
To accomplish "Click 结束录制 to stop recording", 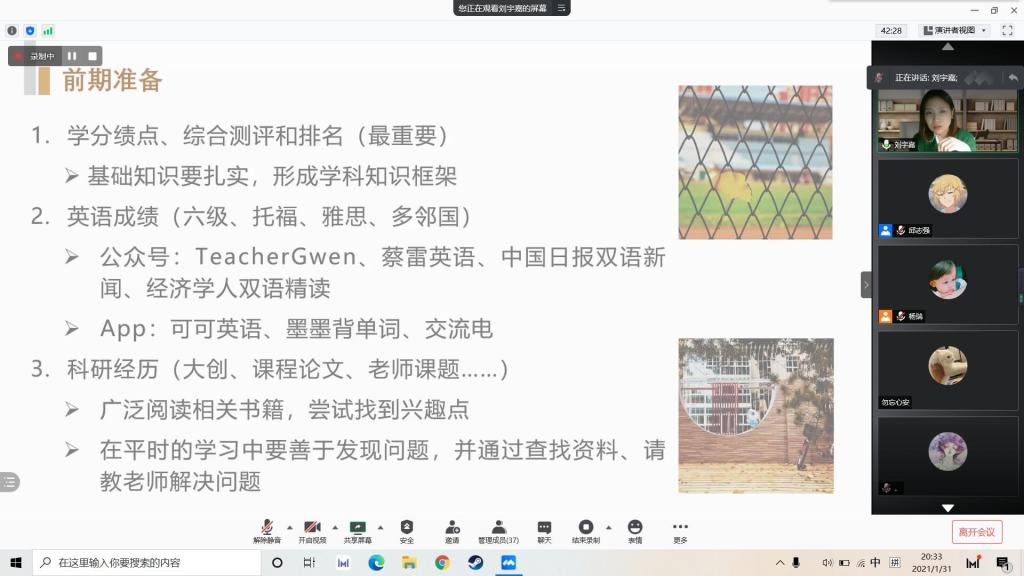I will pos(586,530).
